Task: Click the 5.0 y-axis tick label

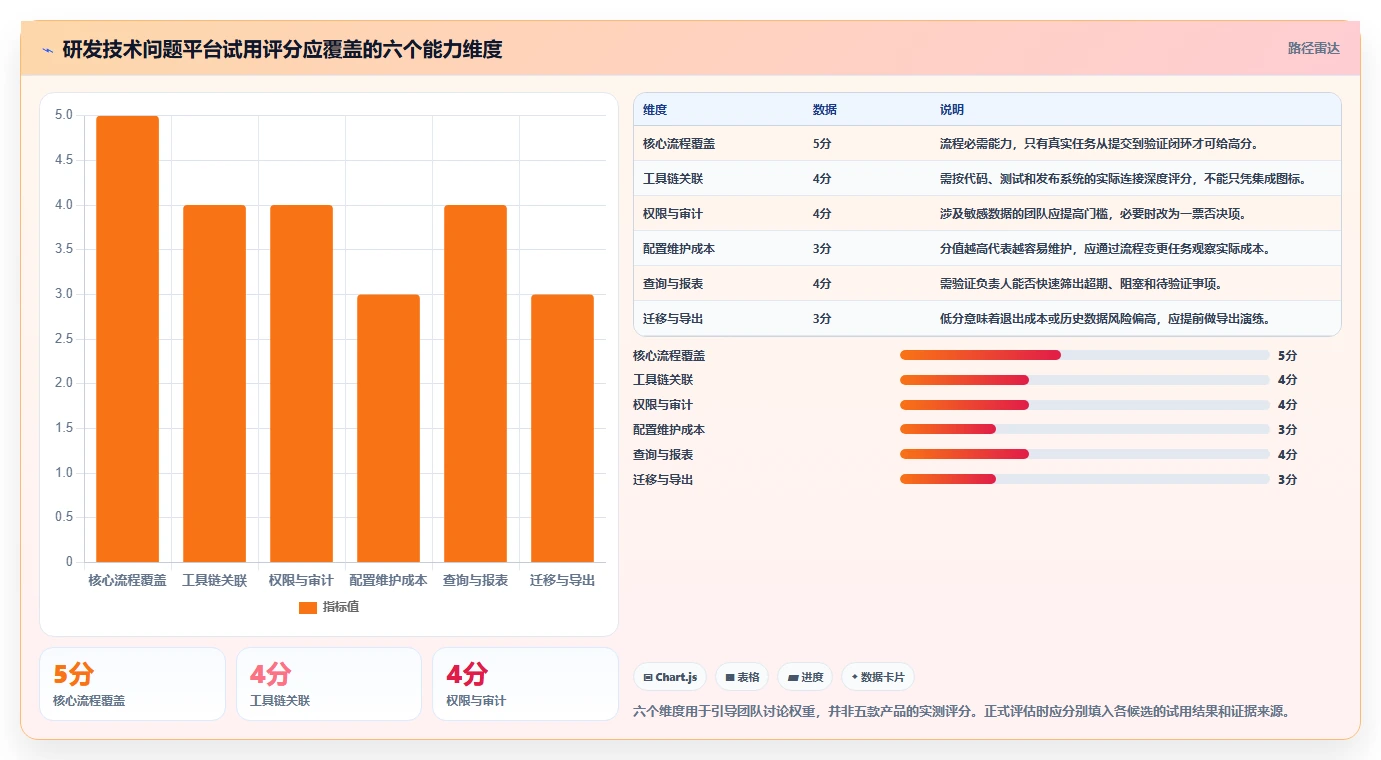Action: (63, 115)
